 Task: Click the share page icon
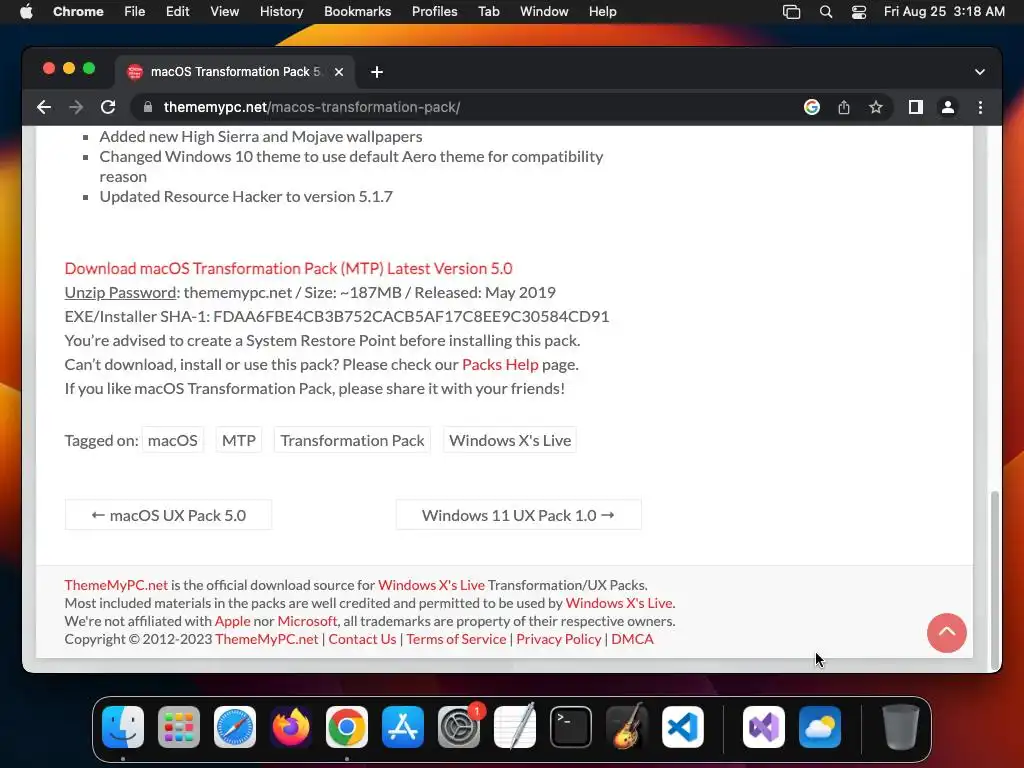pyautogui.click(x=844, y=107)
